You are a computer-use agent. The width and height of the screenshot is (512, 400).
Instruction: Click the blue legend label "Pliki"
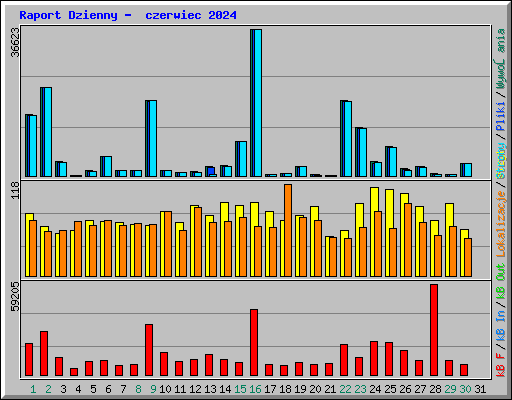501,117
